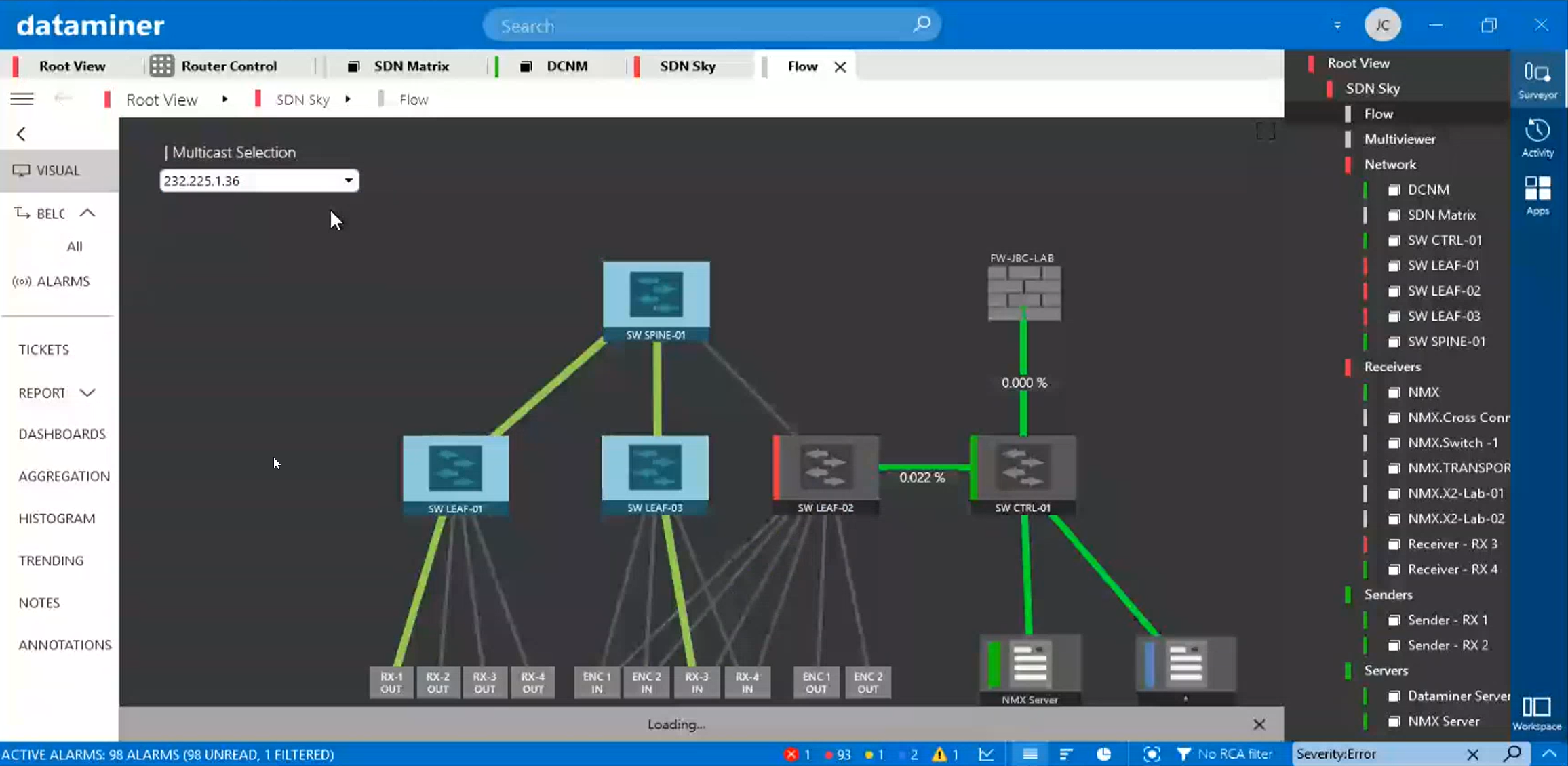This screenshot has height=766, width=1568.
Task: Open the Multicast Selection dropdown
Action: click(x=259, y=180)
